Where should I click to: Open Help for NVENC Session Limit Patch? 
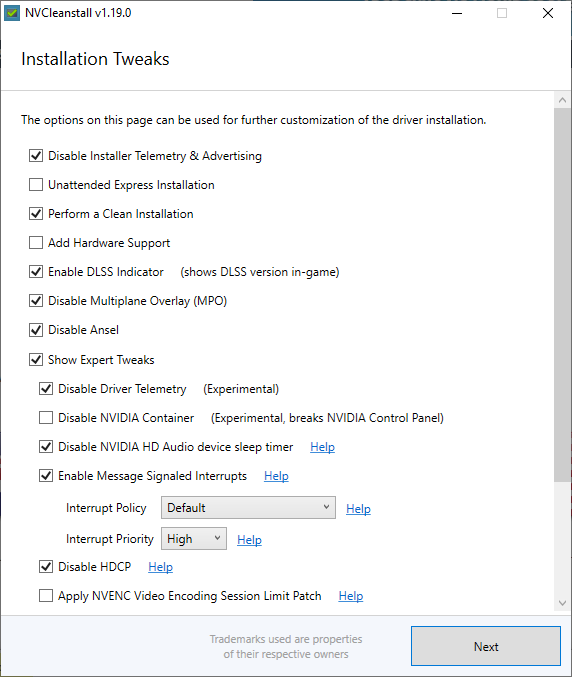[351, 596]
